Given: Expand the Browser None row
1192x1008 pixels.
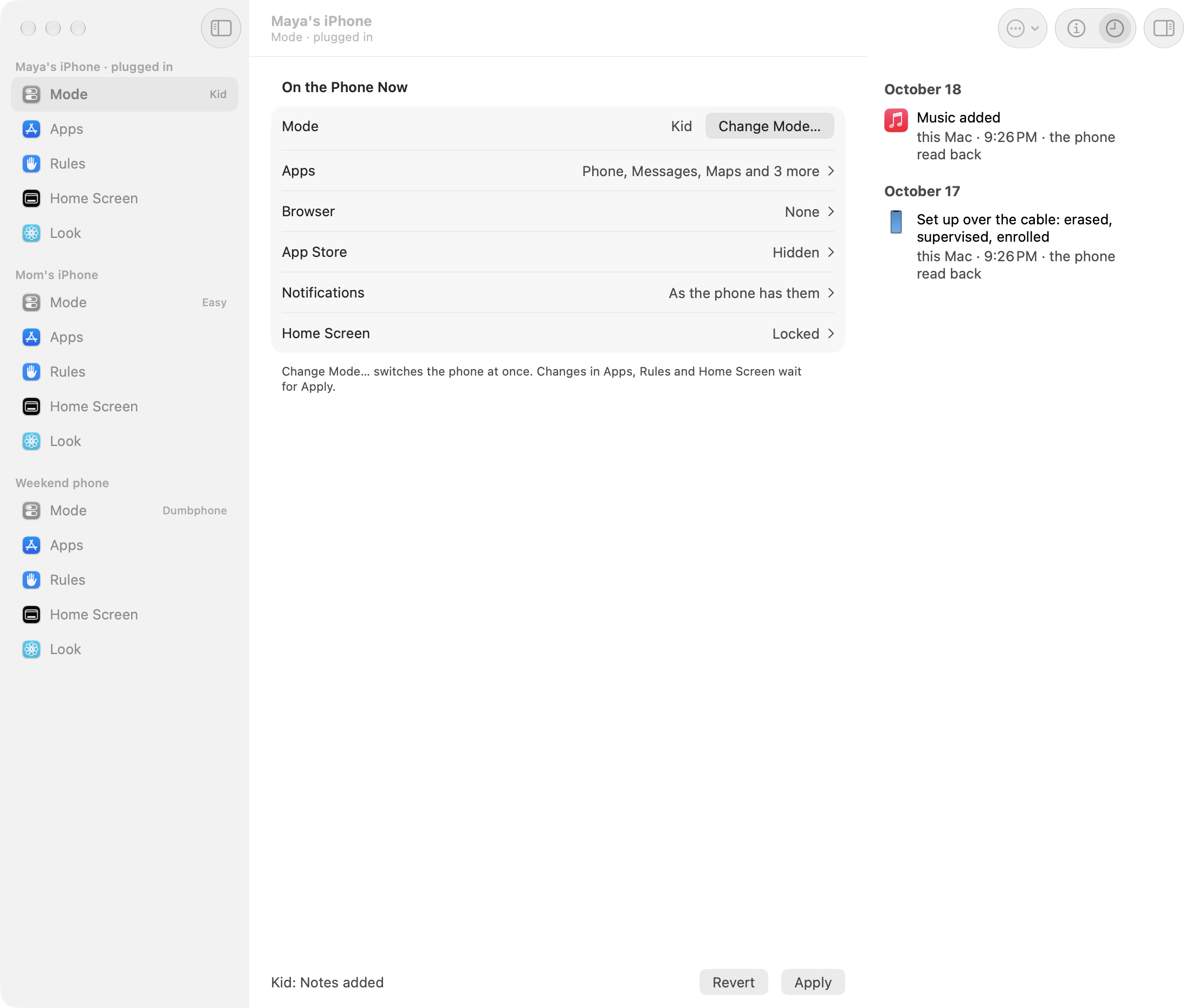Looking at the screenshot, I should click(558, 211).
